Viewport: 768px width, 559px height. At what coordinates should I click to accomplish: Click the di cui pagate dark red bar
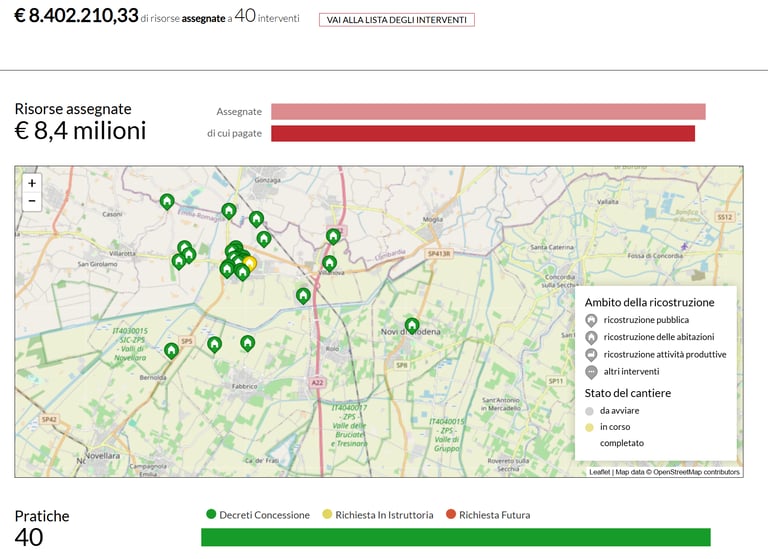point(483,133)
